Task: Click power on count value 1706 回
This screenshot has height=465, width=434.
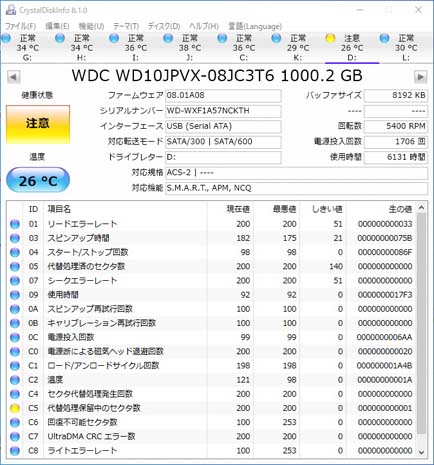Action: [396, 142]
